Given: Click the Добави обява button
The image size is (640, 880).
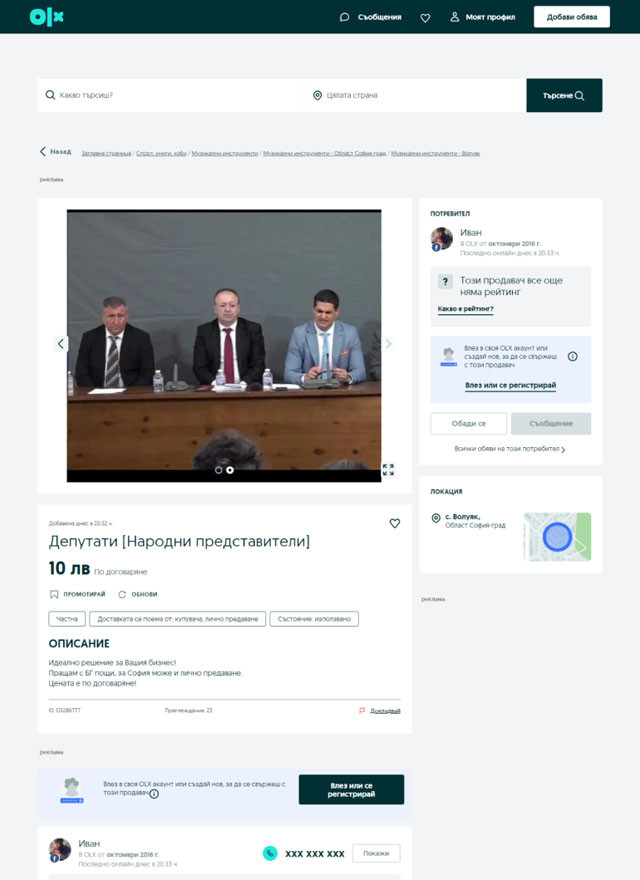Looking at the screenshot, I should [x=571, y=17].
